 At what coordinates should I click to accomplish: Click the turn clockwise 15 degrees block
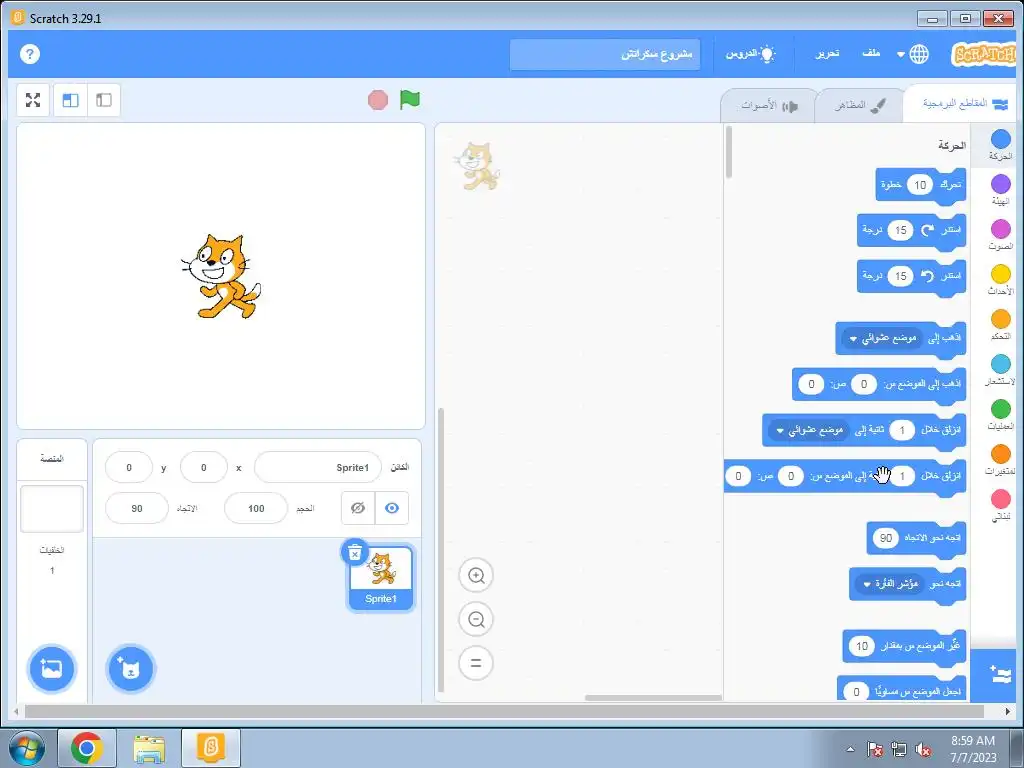[x=912, y=231]
